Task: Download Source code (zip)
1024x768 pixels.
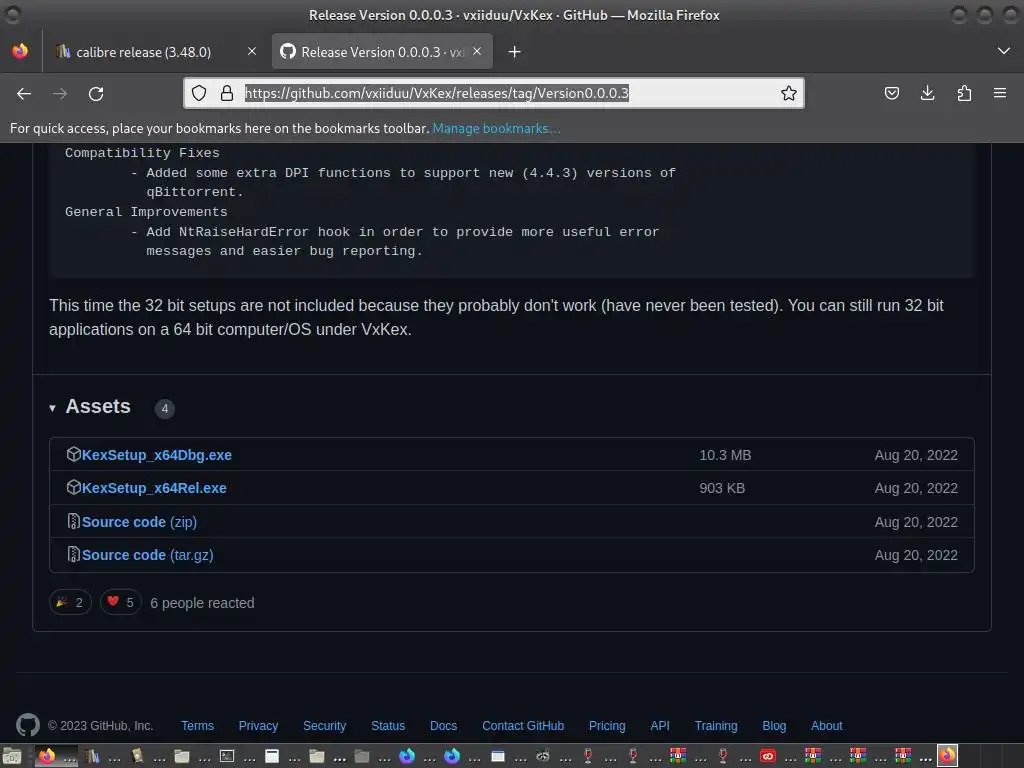Action: point(139,522)
